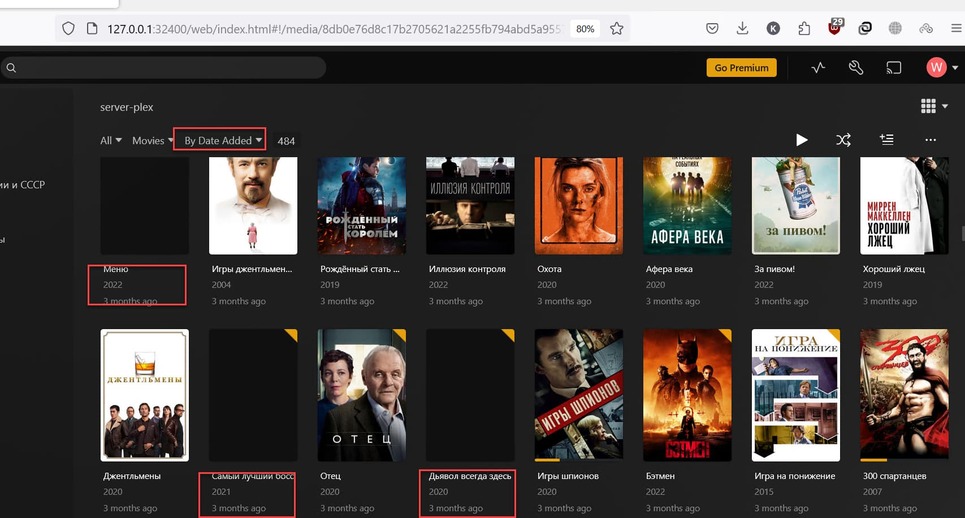Open the Рождённый стать королём poster

tap(361, 205)
